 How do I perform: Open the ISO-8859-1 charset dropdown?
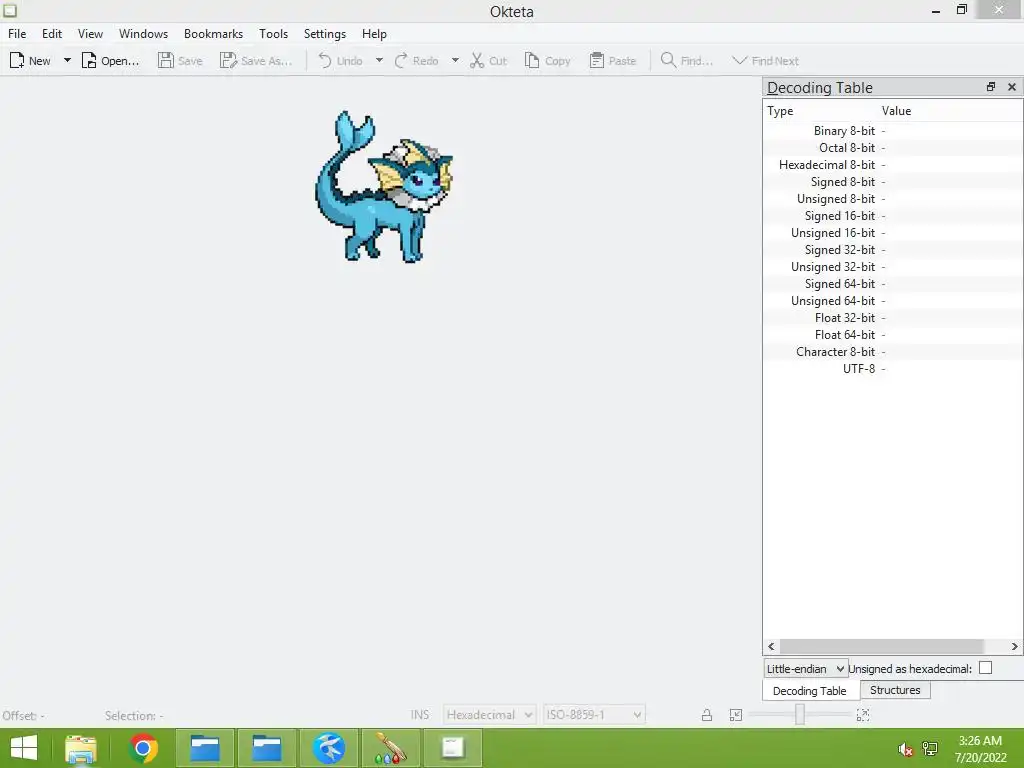click(x=594, y=714)
